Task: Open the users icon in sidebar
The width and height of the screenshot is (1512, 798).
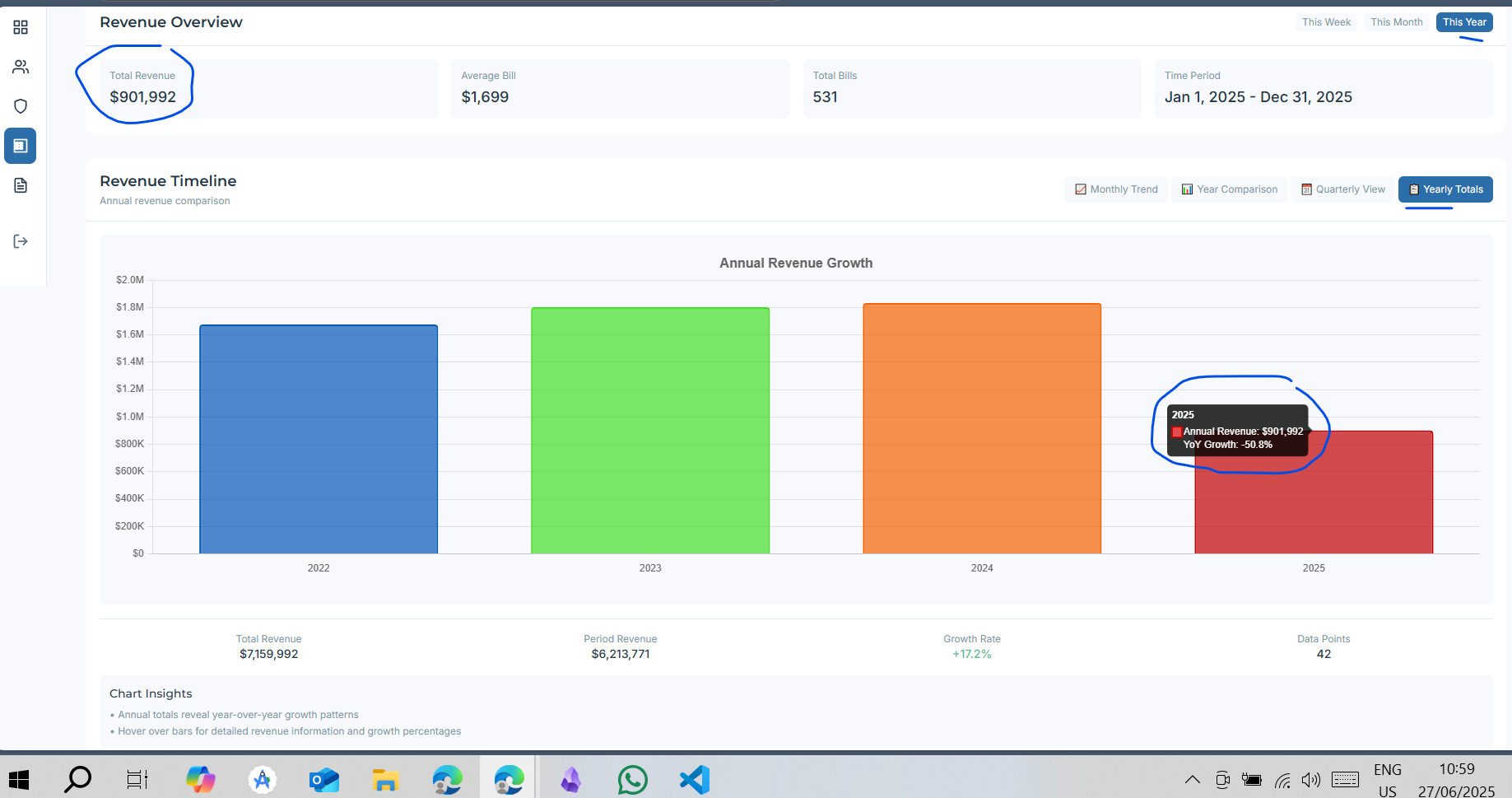Action: tap(21, 68)
